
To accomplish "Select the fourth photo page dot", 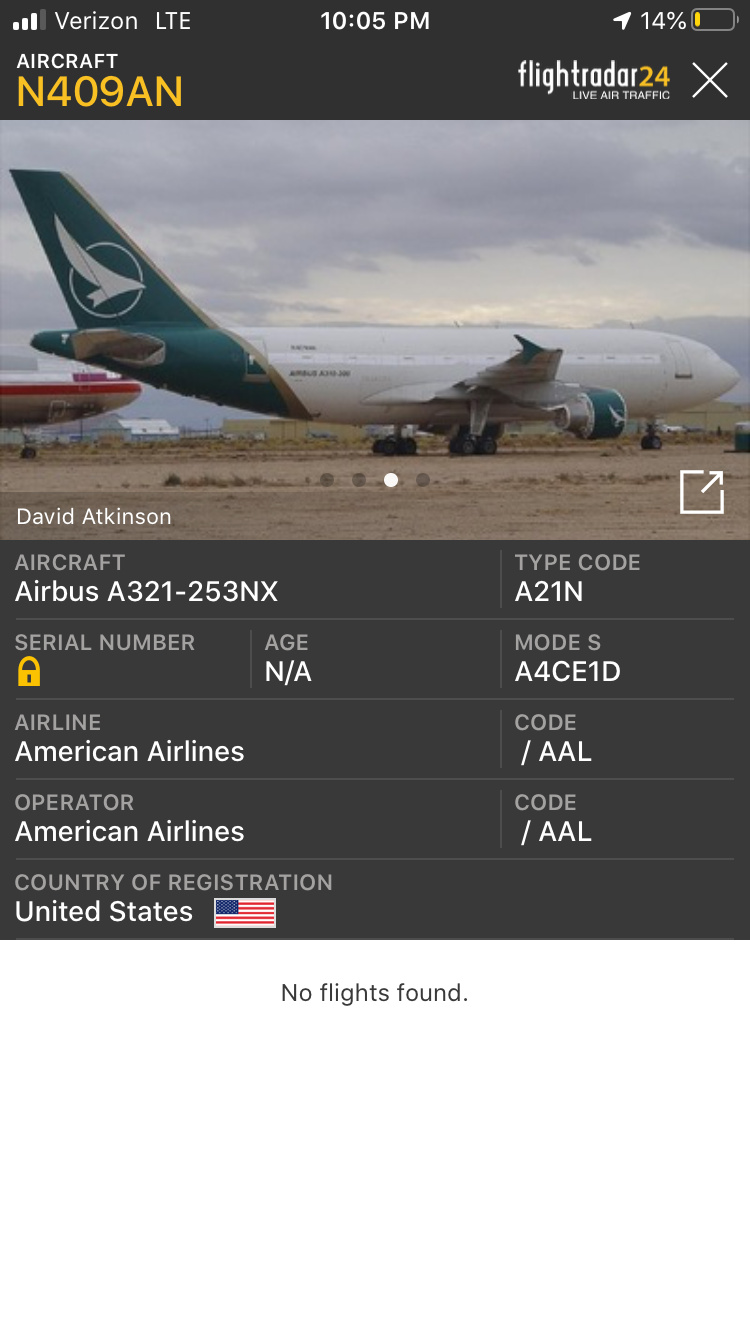I will click(423, 480).
